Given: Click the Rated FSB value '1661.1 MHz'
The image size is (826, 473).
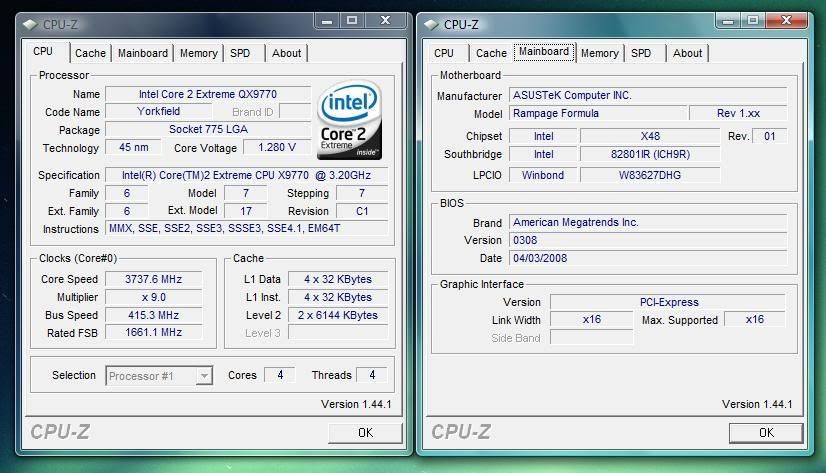Looking at the screenshot, I should [153, 332].
